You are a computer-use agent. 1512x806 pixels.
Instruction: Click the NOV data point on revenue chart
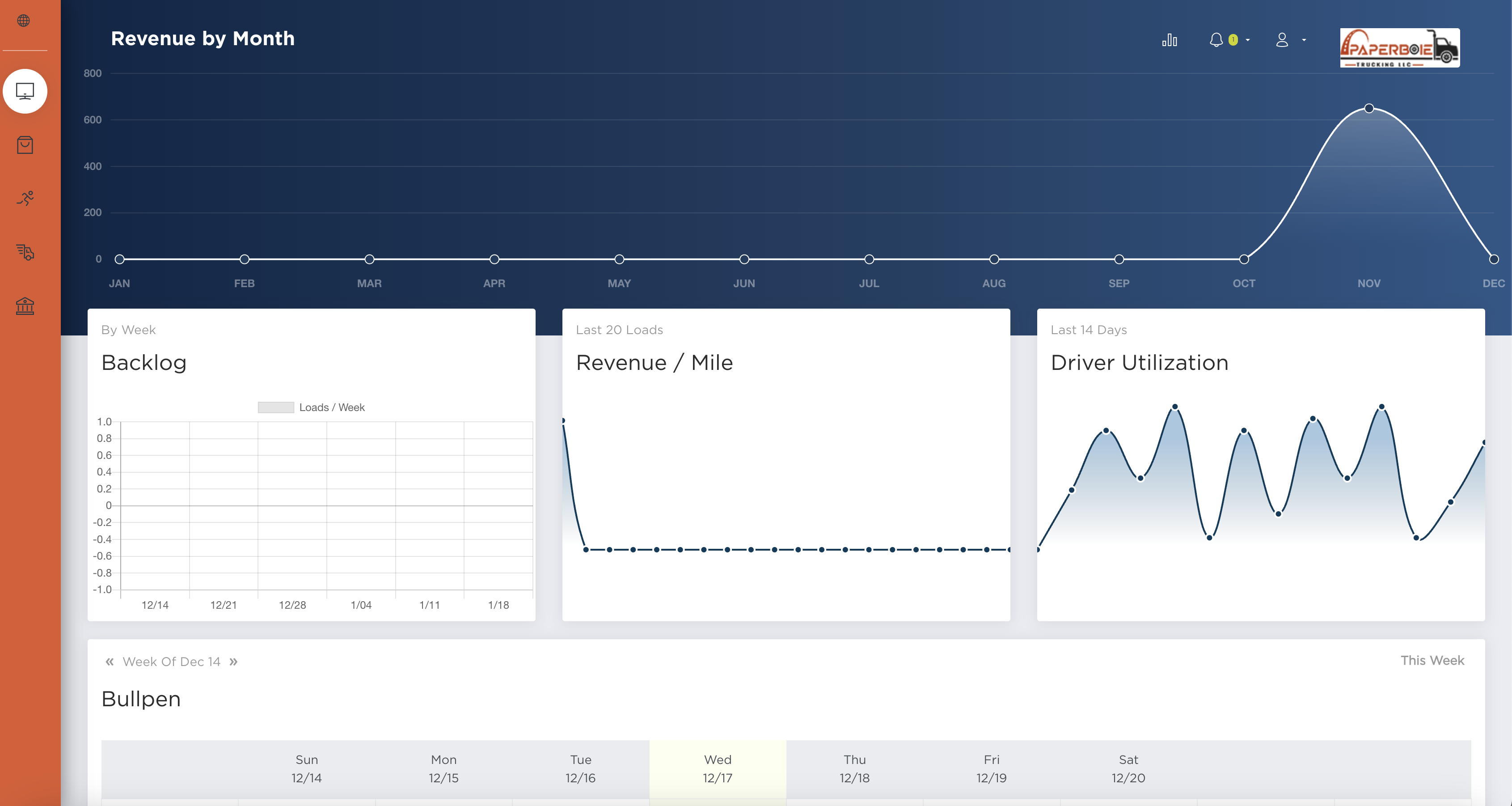[x=1369, y=108]
